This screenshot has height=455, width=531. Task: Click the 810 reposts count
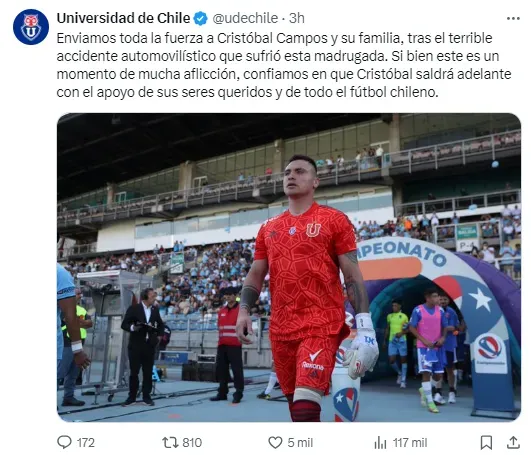click(192, 442)
